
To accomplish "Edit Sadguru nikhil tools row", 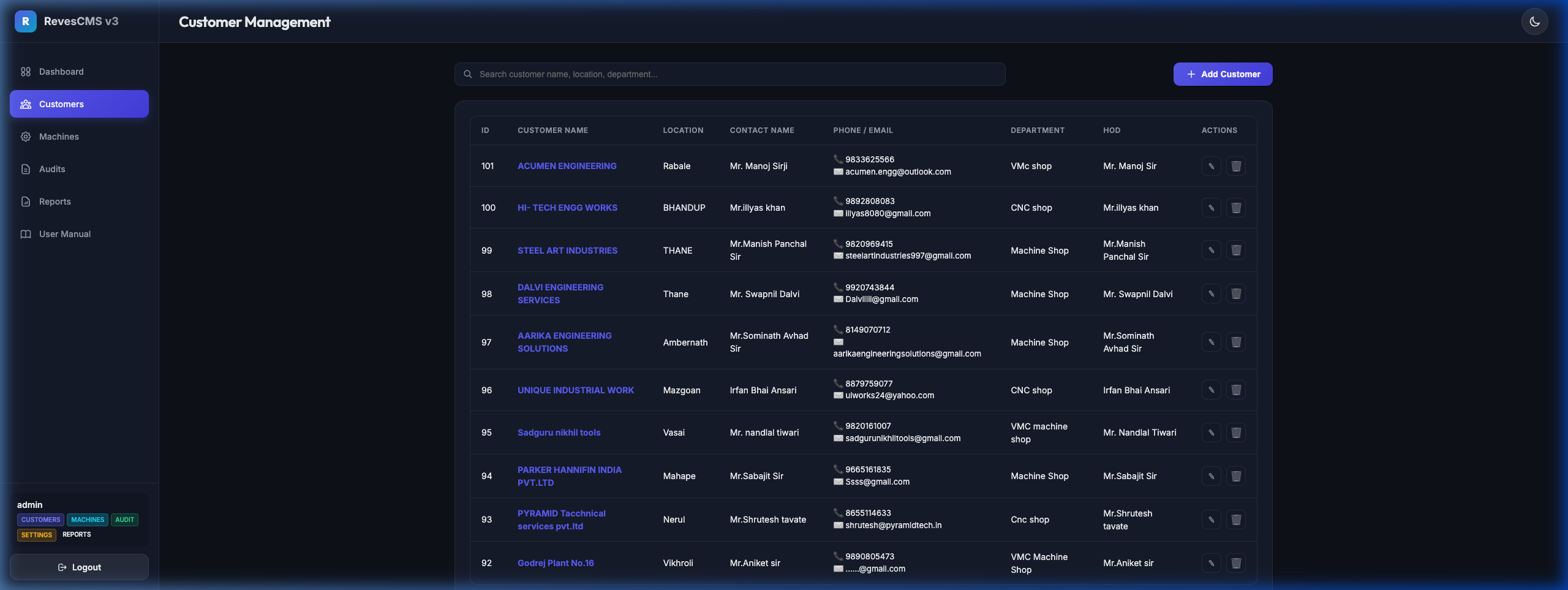I will pyautogui.click(x=1211, y=433).
